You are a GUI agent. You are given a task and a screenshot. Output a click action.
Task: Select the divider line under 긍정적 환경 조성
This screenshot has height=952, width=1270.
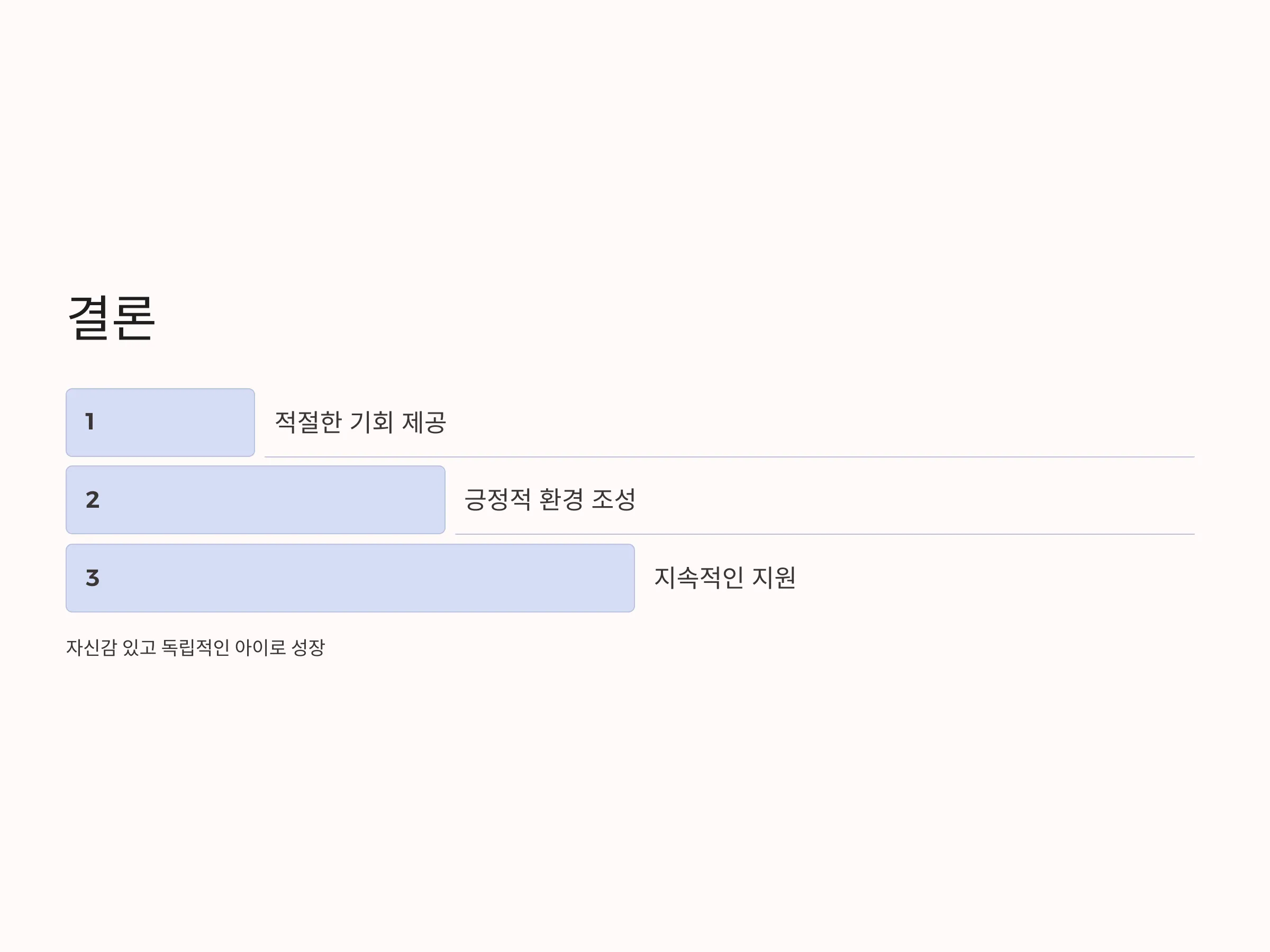point(825,535)
